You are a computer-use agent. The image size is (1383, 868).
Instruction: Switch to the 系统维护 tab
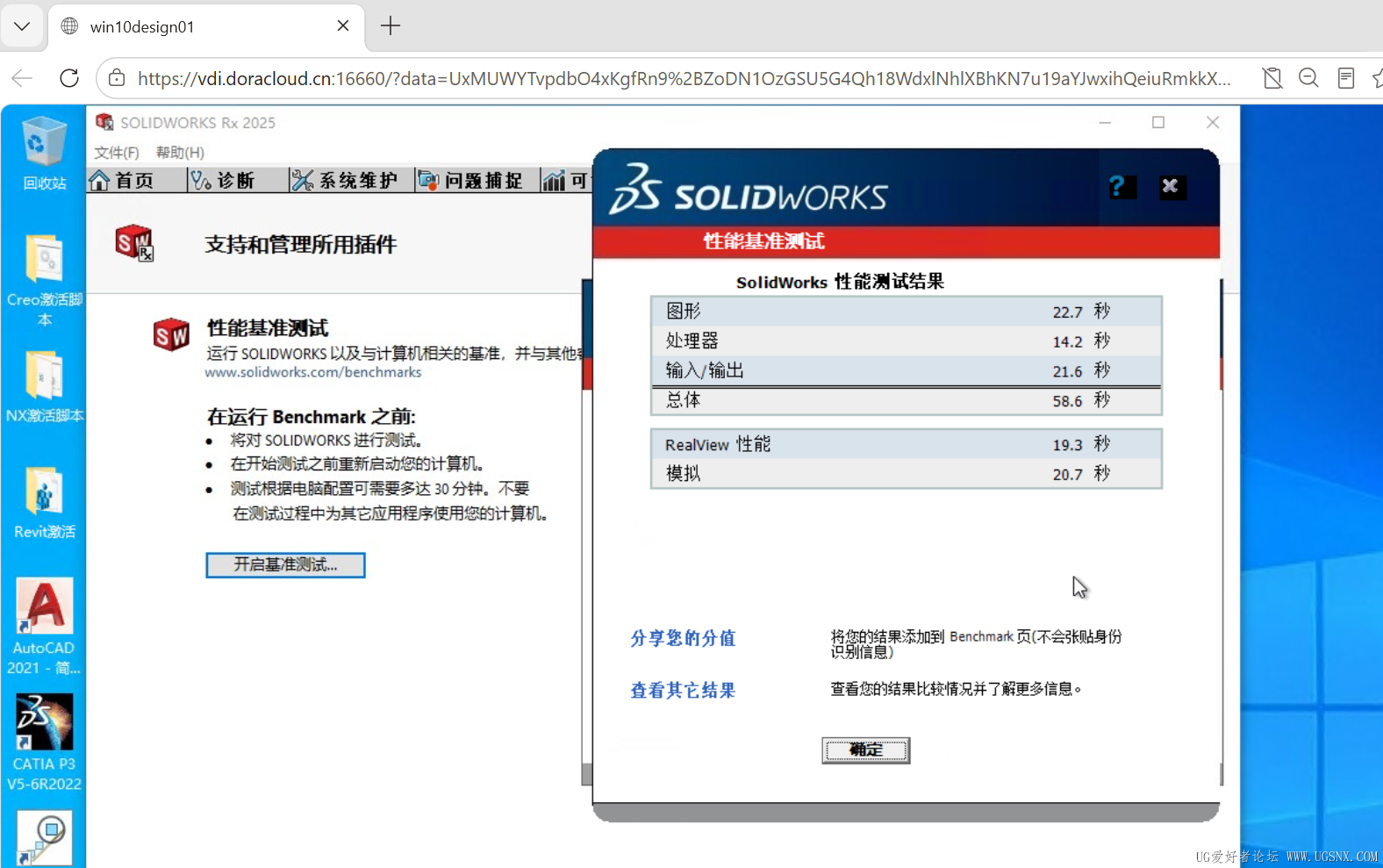tap(351, 180)
